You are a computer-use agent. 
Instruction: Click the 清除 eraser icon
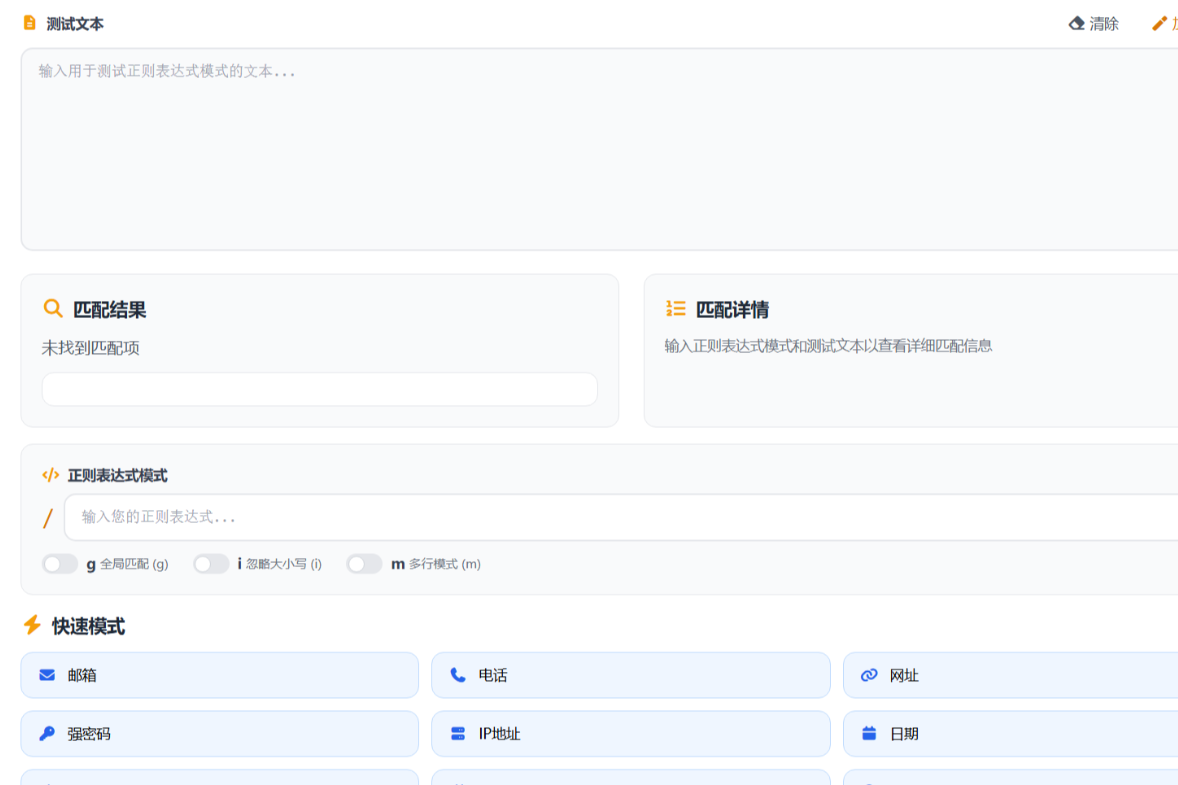(1077, 23)
